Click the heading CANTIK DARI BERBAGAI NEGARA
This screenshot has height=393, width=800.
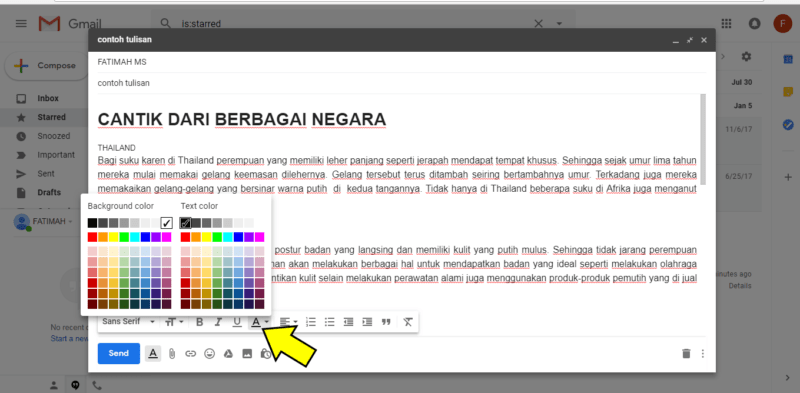coord(242,119)
